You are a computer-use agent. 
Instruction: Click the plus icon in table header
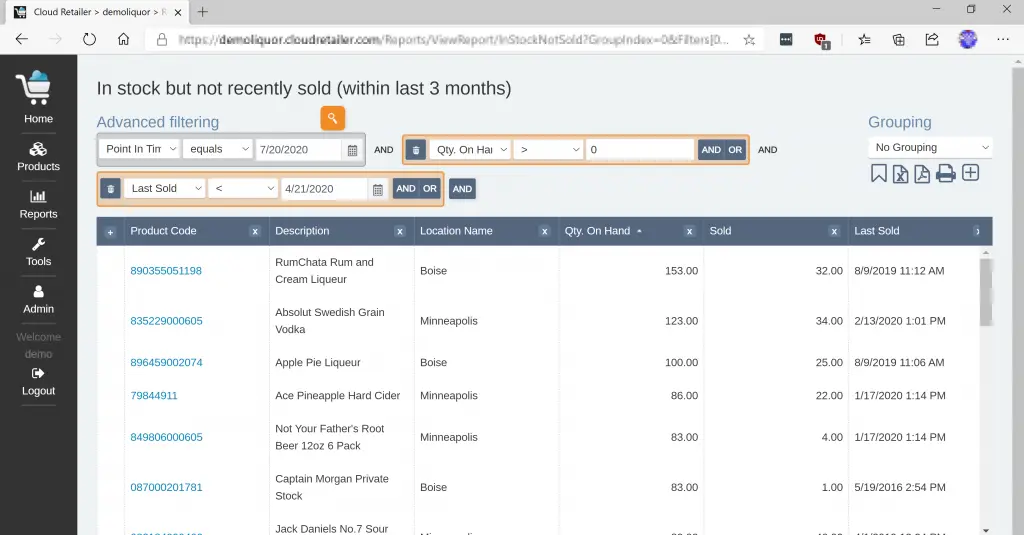(x=110, y=232)
